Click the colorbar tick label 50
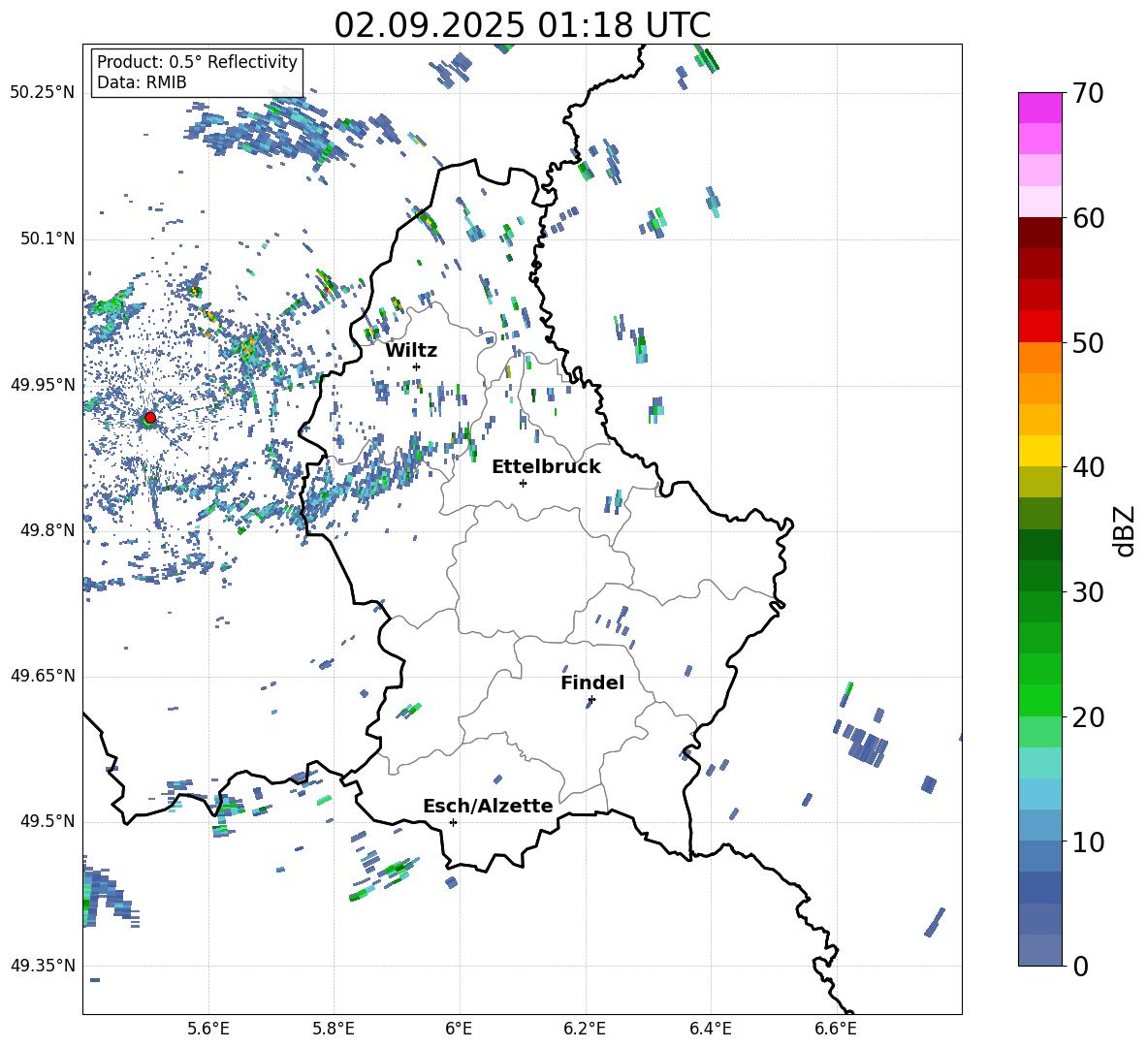The image size is (1148, 1048). (1087, 343)
